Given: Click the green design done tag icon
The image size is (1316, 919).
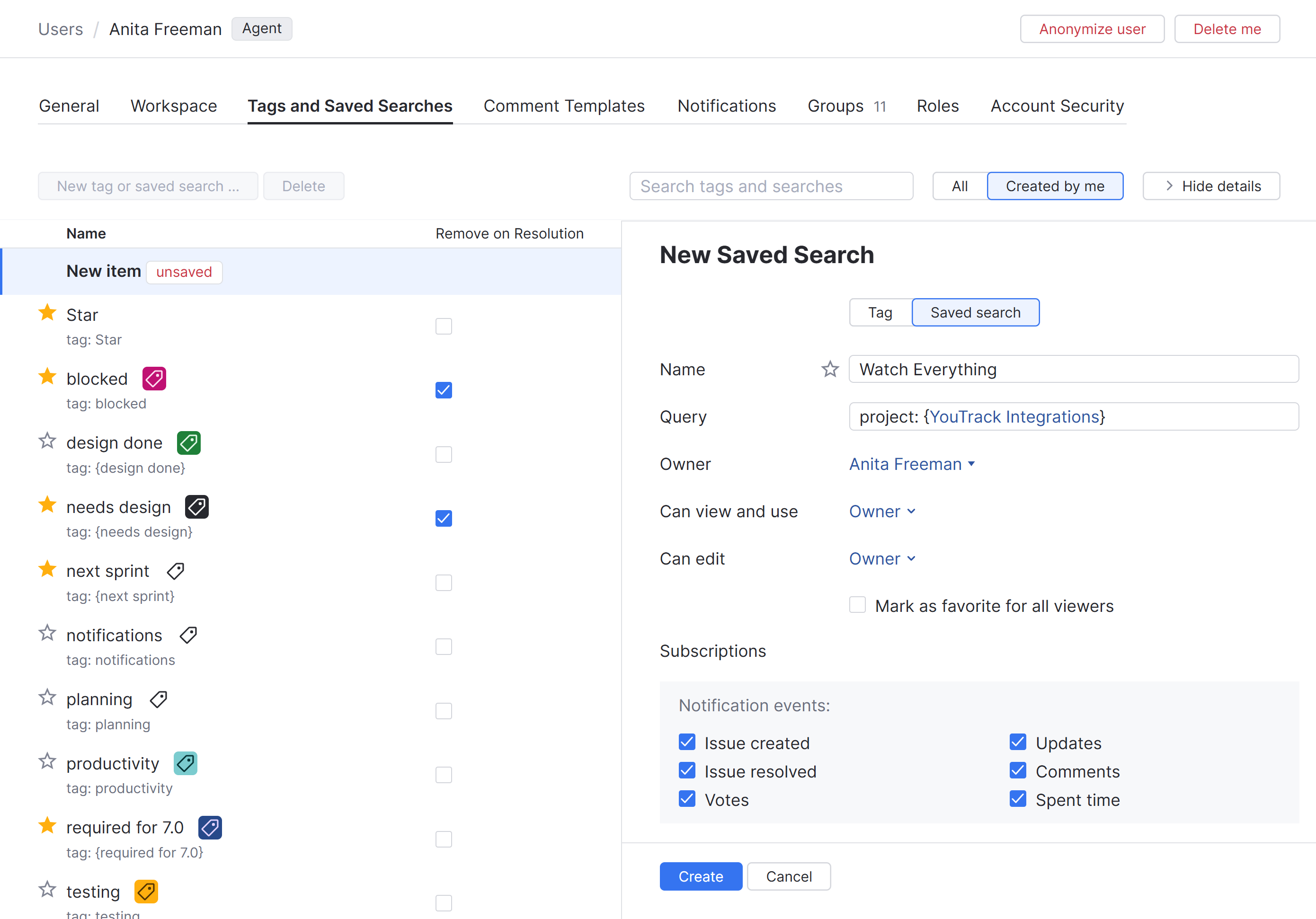Looking at the screenshot, I should tap(188, 443).
